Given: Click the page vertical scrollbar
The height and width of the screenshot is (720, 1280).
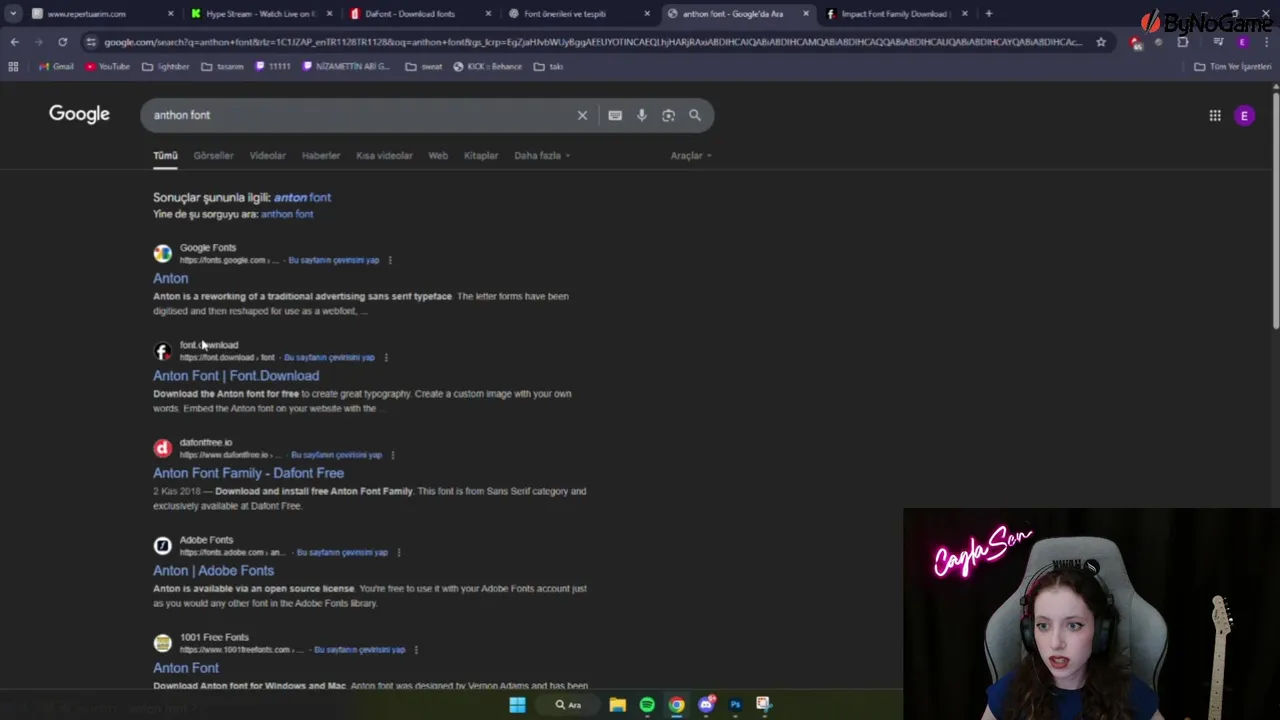Looking at the screenshot, I should pos(1275,210).
